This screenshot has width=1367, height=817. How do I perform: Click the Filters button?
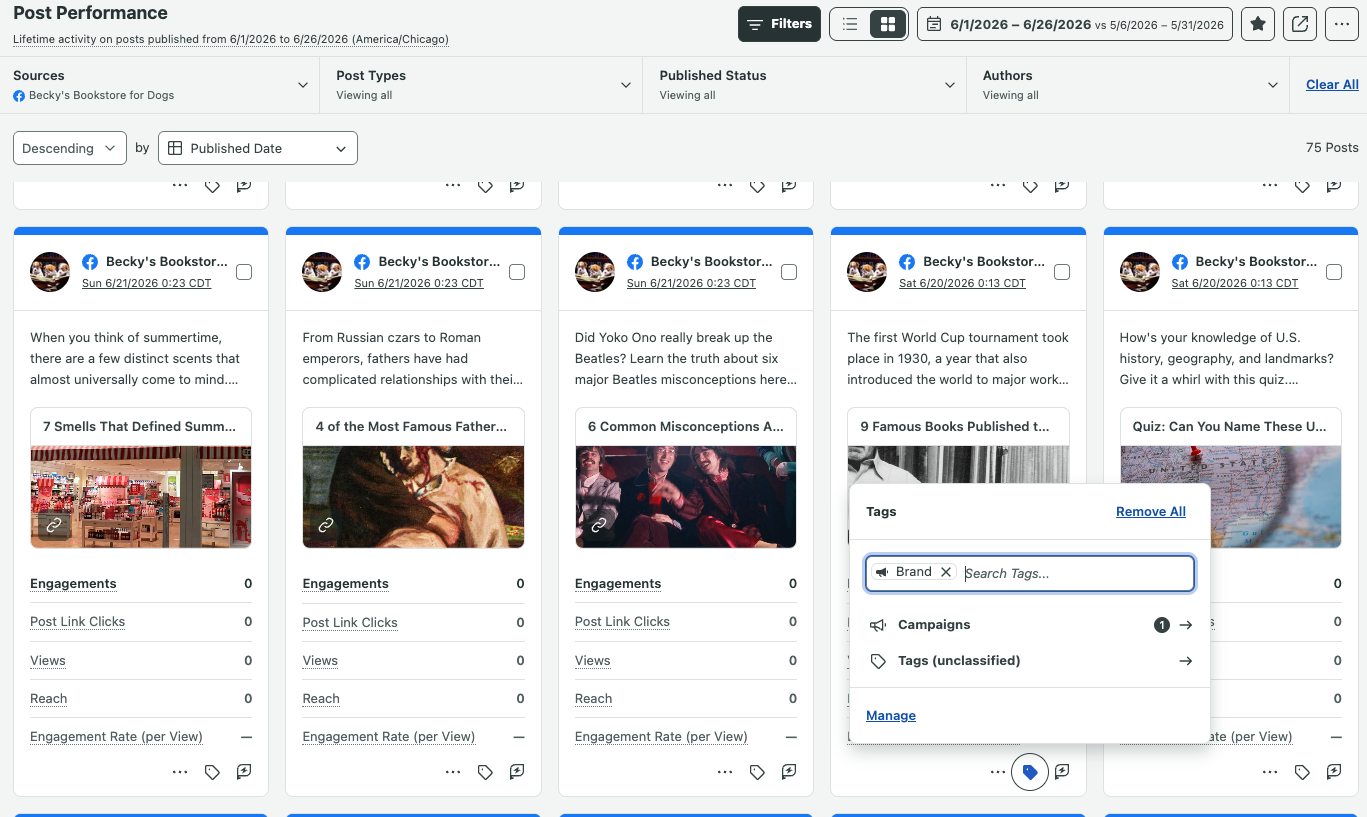(x=779, y=24)
